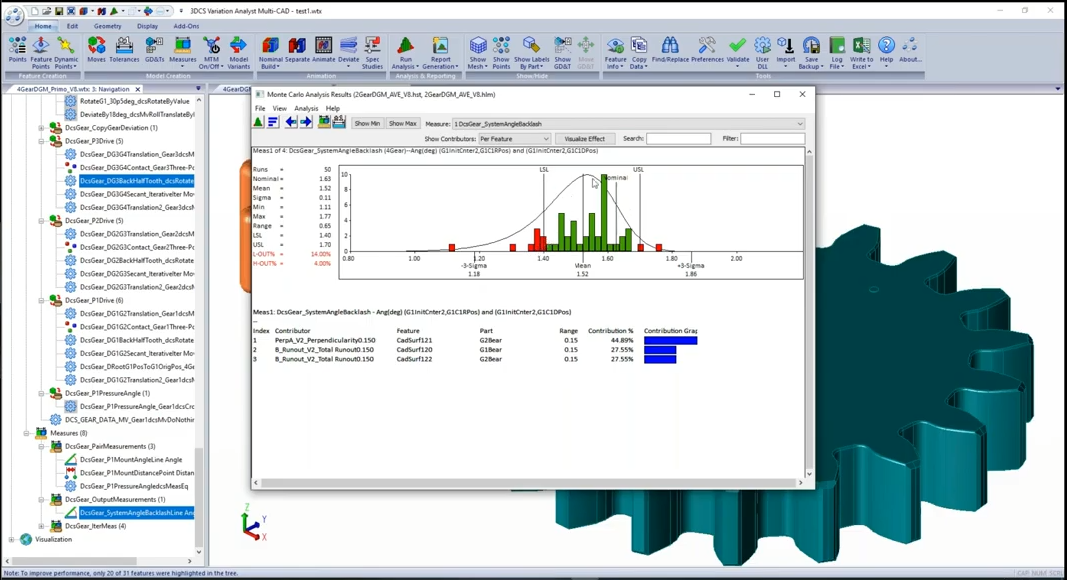Toggle Show GD&T visibility
The width and height of the screenshot is (1067, 580).
(563, 50)
